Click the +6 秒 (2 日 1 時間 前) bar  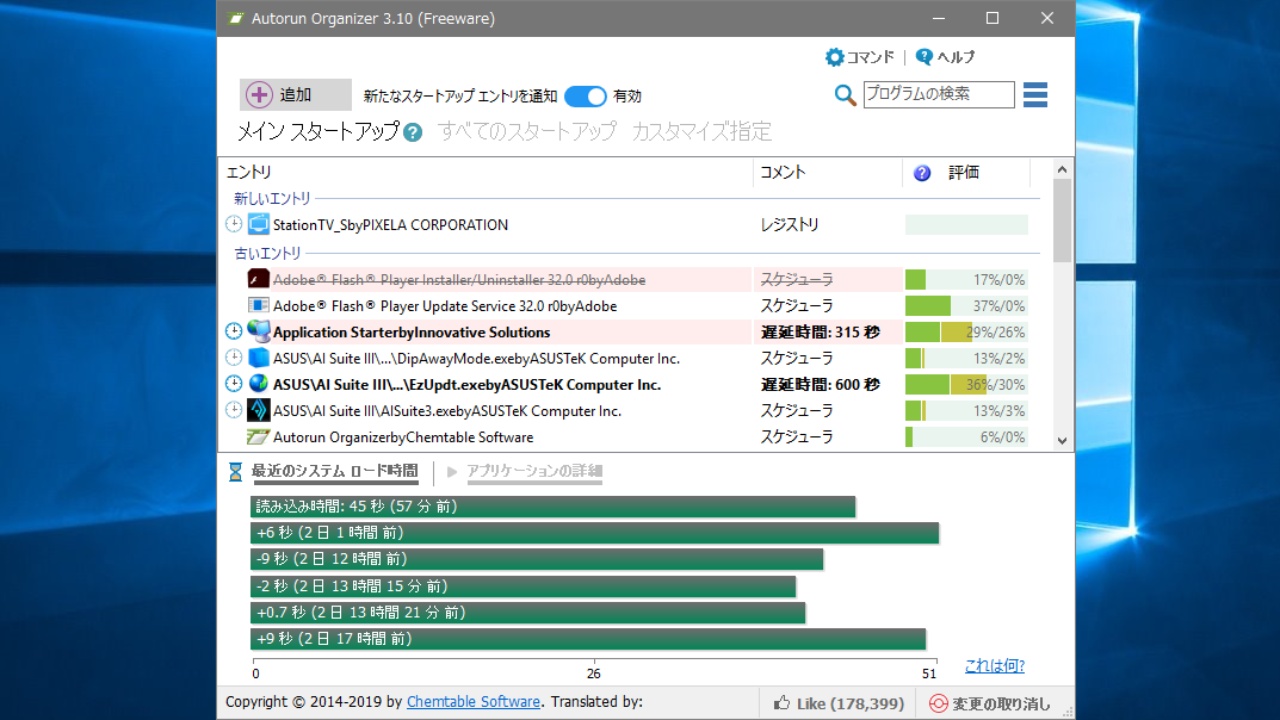(595, 533)
